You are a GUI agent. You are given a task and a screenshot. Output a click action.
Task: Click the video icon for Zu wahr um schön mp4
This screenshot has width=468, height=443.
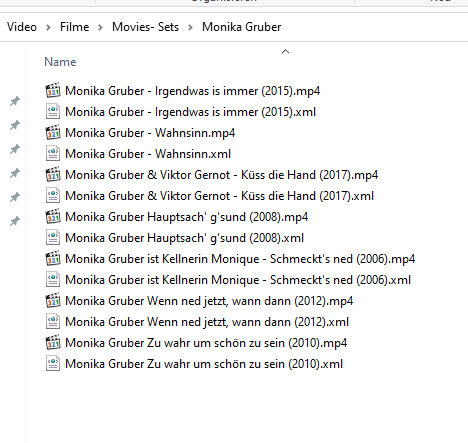[x=53, y=342]
